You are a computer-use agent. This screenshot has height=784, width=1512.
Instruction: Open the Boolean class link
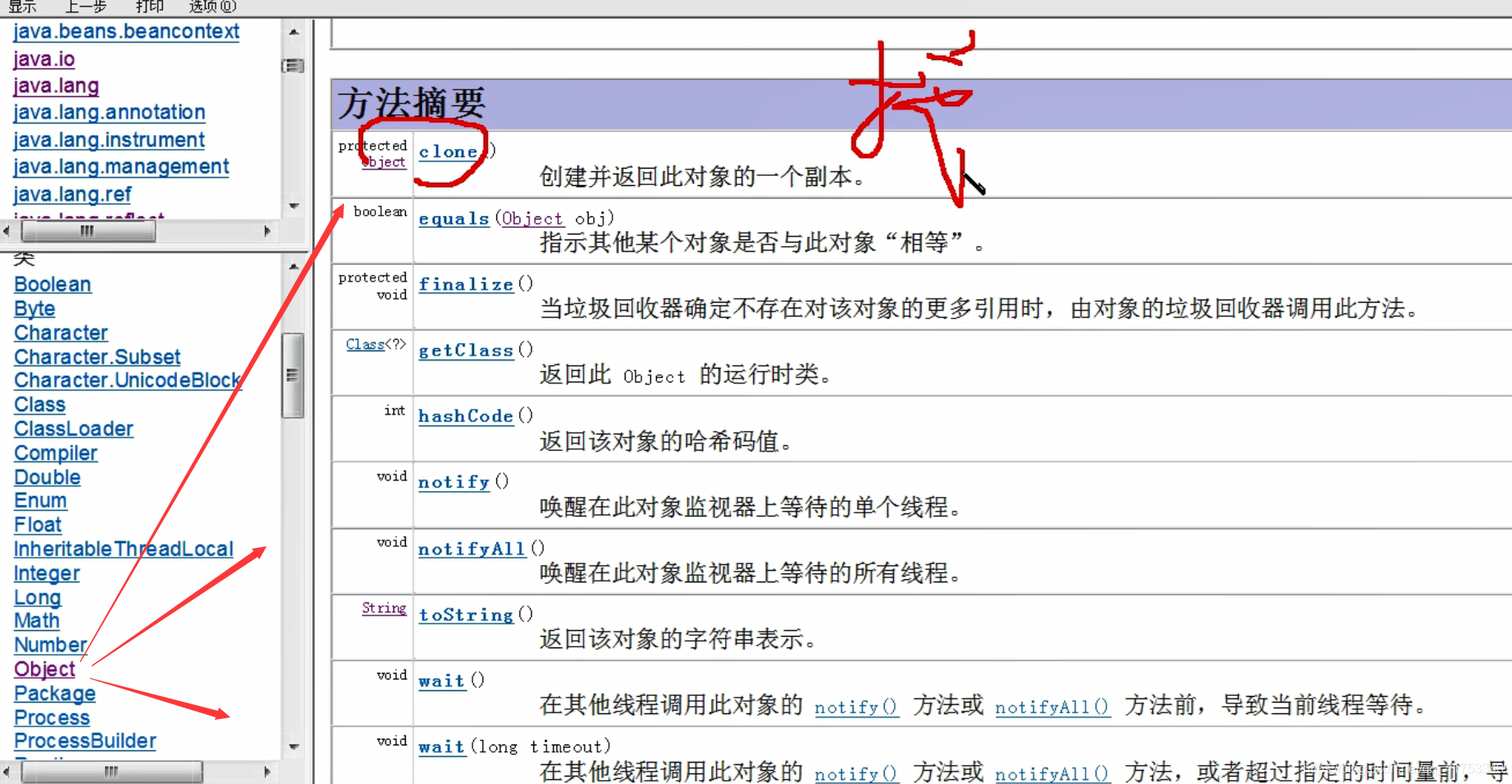(x=53, y=285)
